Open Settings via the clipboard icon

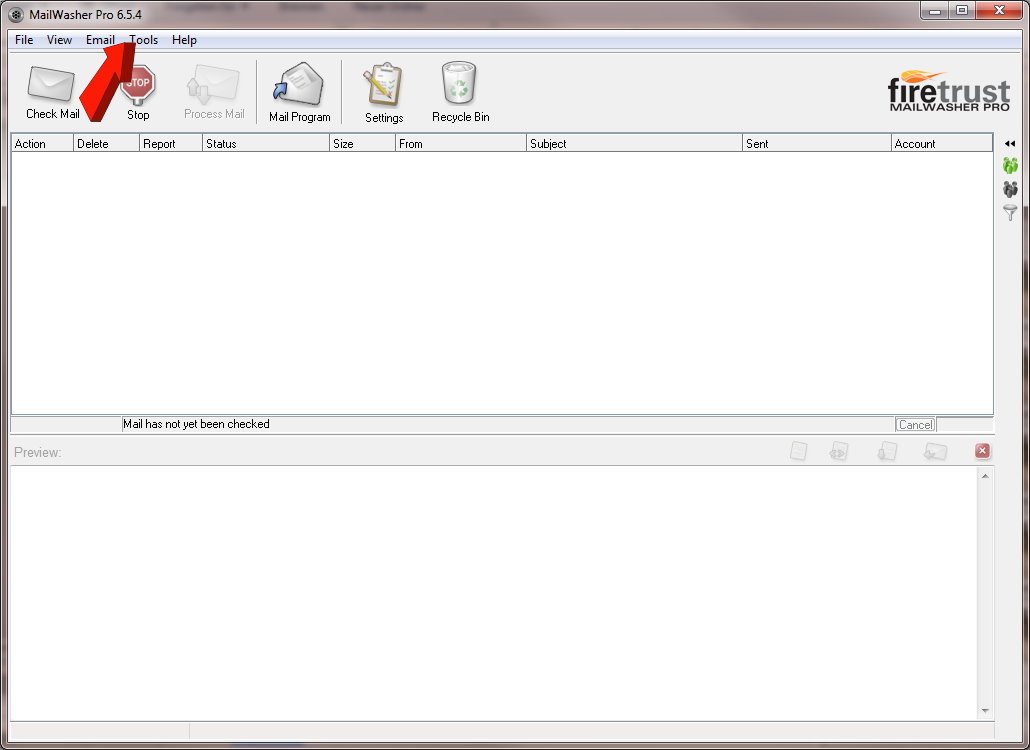pos(383,85)
